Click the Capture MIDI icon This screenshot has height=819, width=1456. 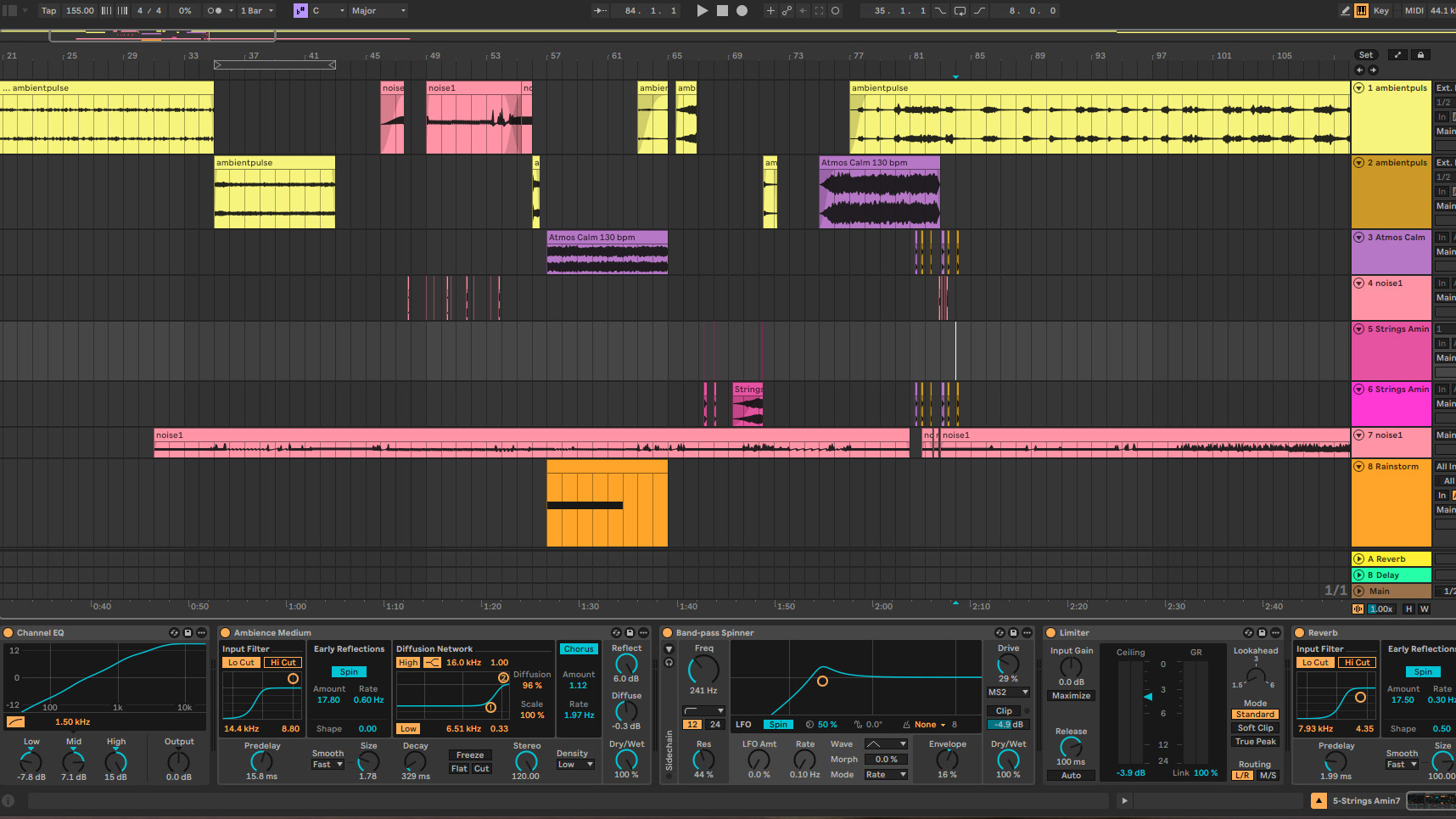coord(819,11)
